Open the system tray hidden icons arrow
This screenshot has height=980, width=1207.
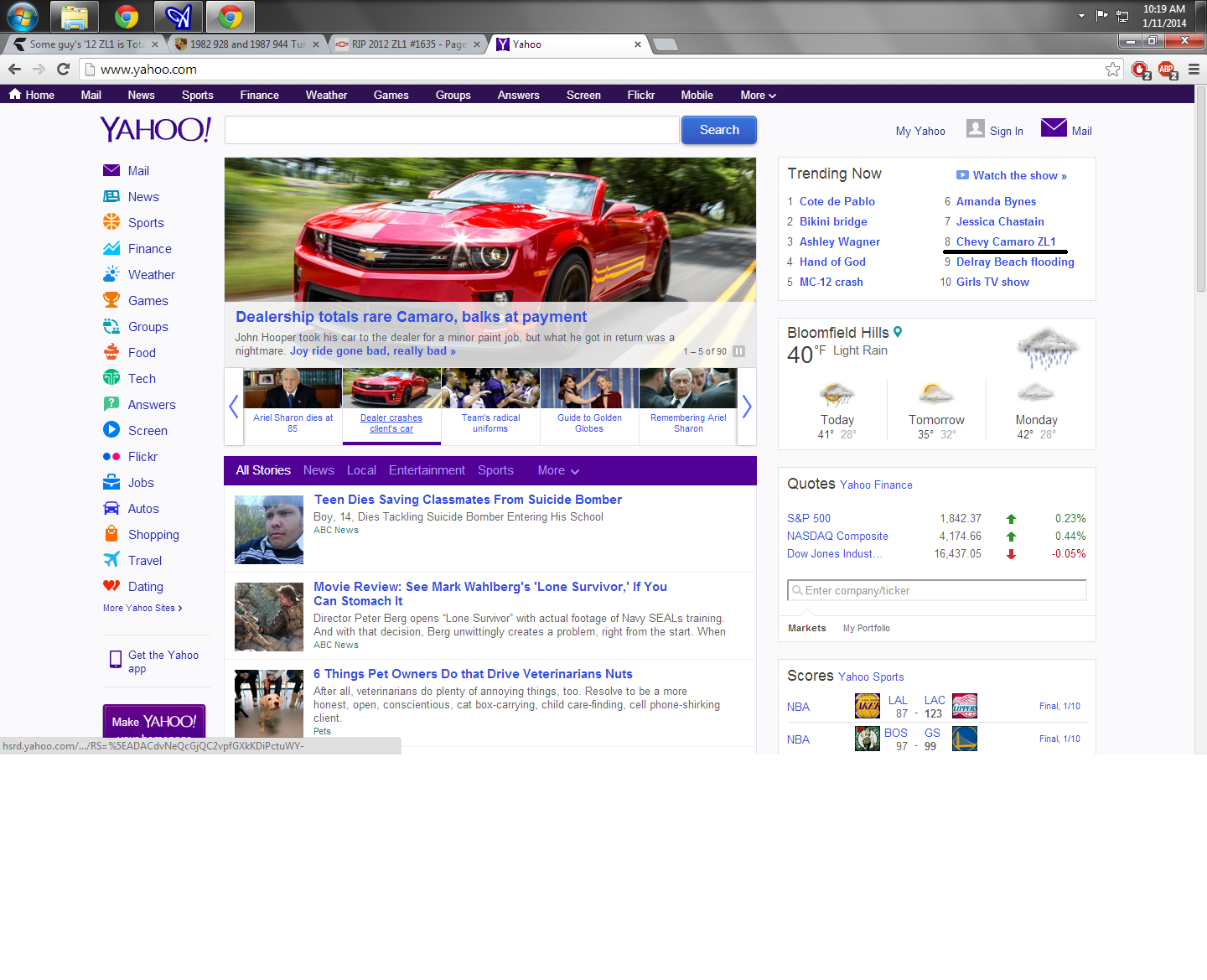point(1081,16)
